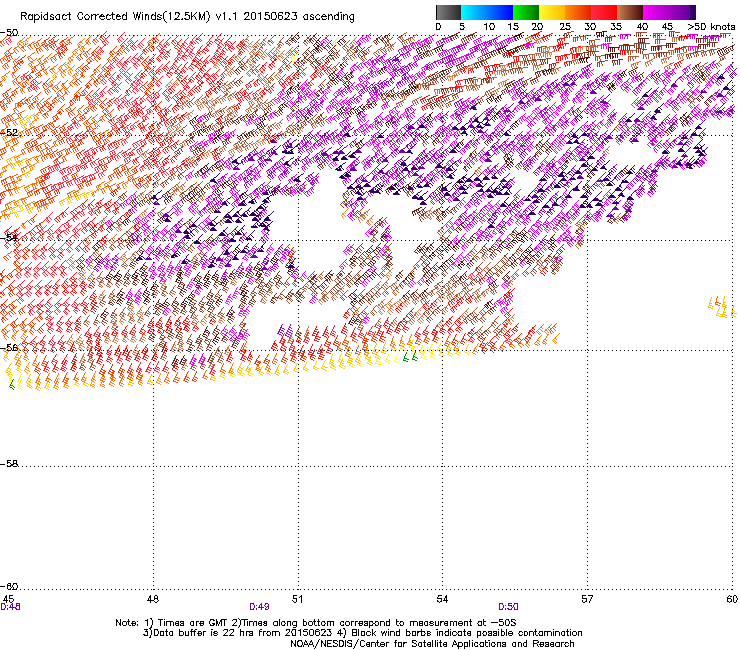This screenshot has width=740, height=650.
Task: Click the purple '0:50' time label
Action: pos(508,607)
